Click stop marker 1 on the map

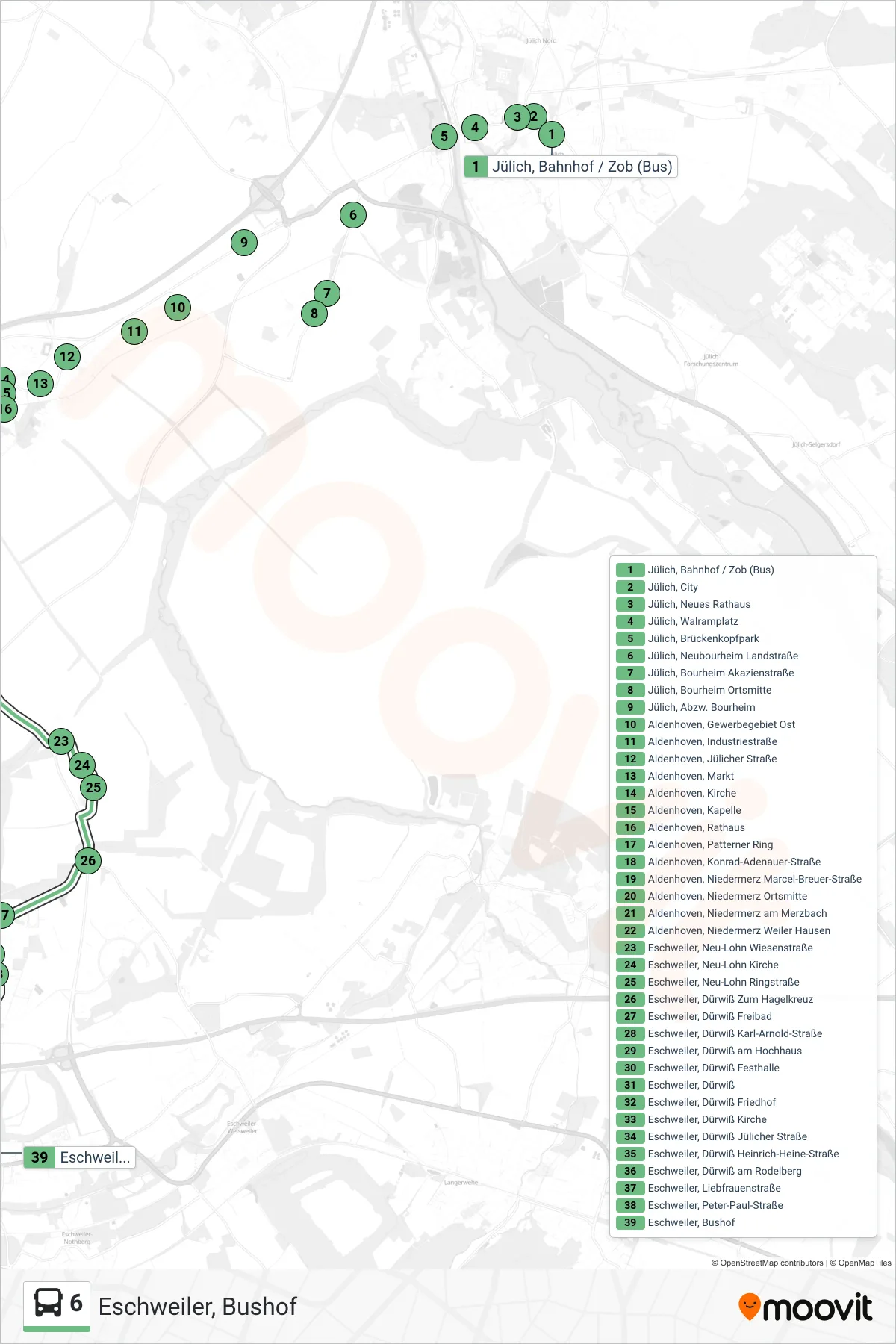(x=552, y=134)
